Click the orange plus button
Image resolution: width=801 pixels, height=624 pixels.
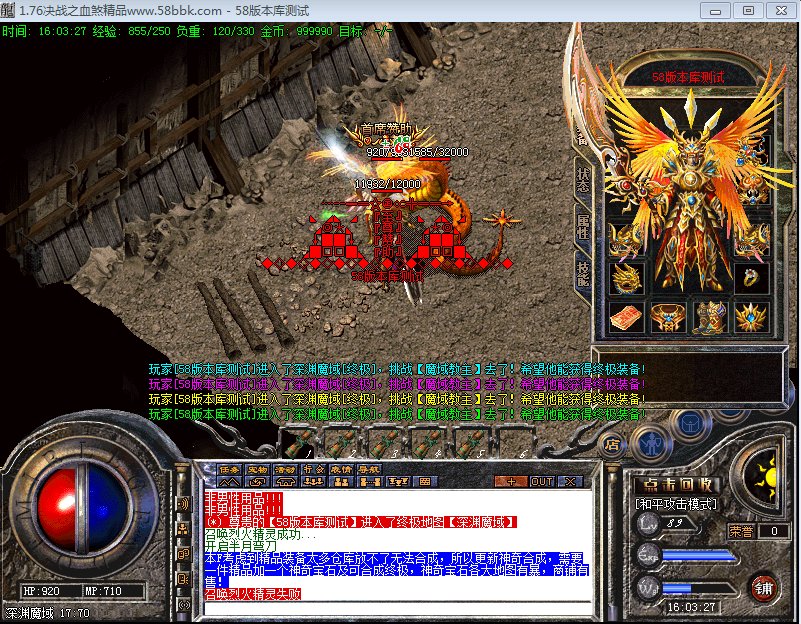point(511,482)
